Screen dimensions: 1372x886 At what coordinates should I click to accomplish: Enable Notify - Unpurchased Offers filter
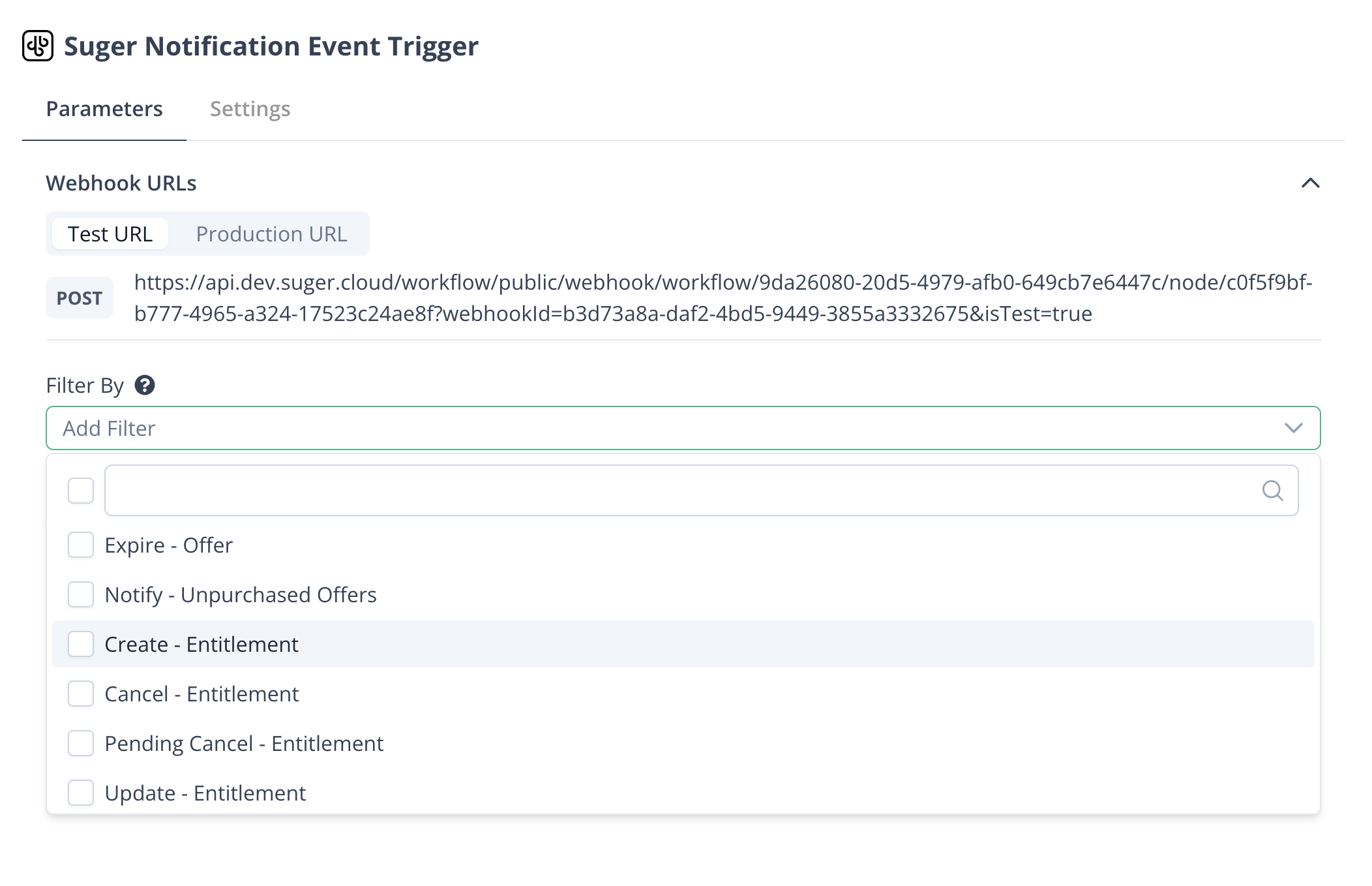pyautogui.click(x=81, y=594)
